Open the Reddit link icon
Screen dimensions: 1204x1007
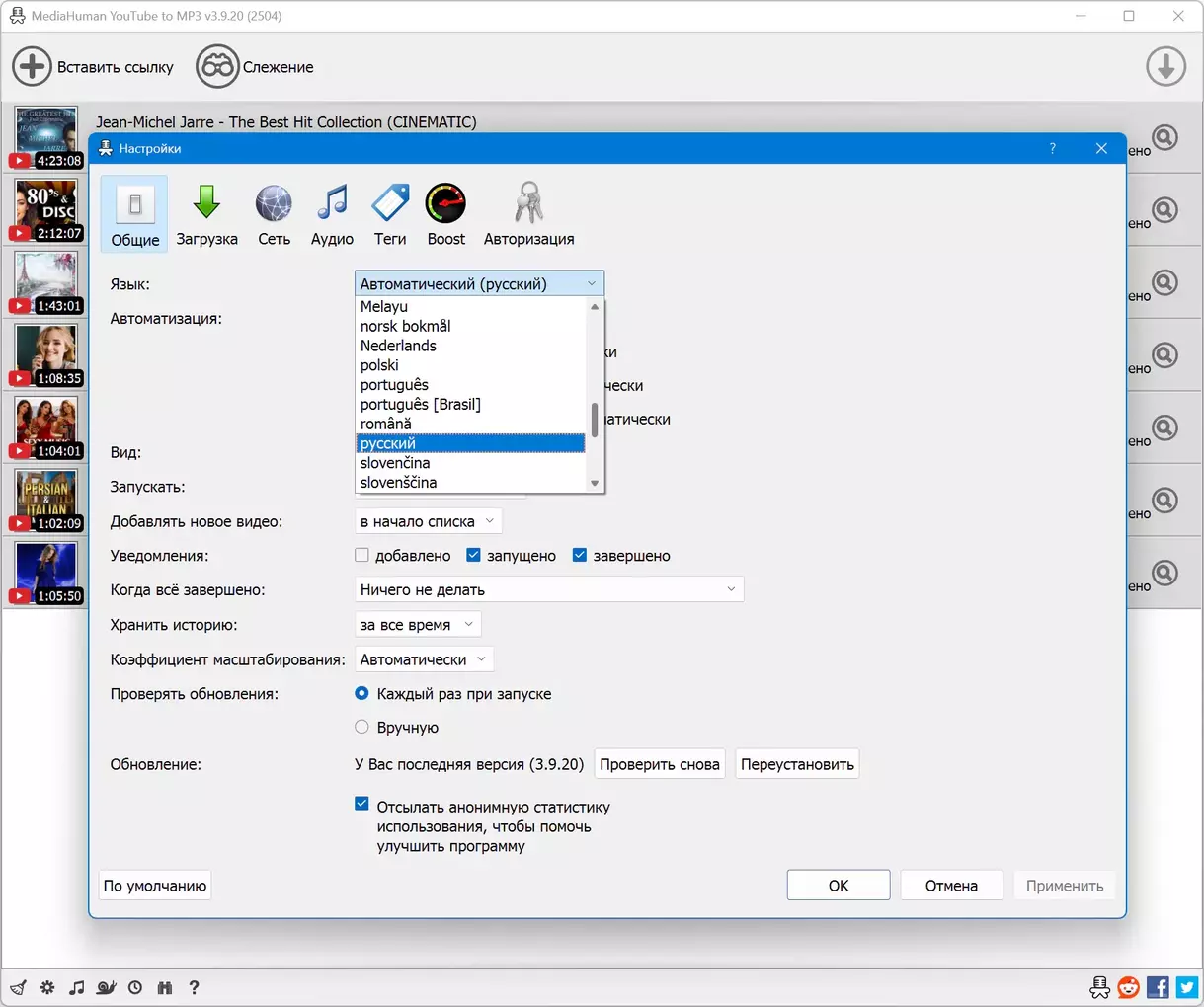click(x=1128, y=987)
